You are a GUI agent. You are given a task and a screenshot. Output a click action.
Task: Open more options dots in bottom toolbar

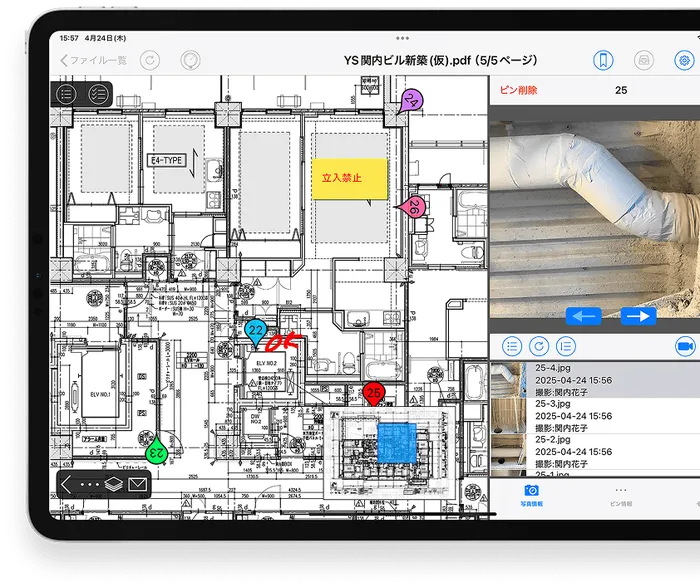90,485
